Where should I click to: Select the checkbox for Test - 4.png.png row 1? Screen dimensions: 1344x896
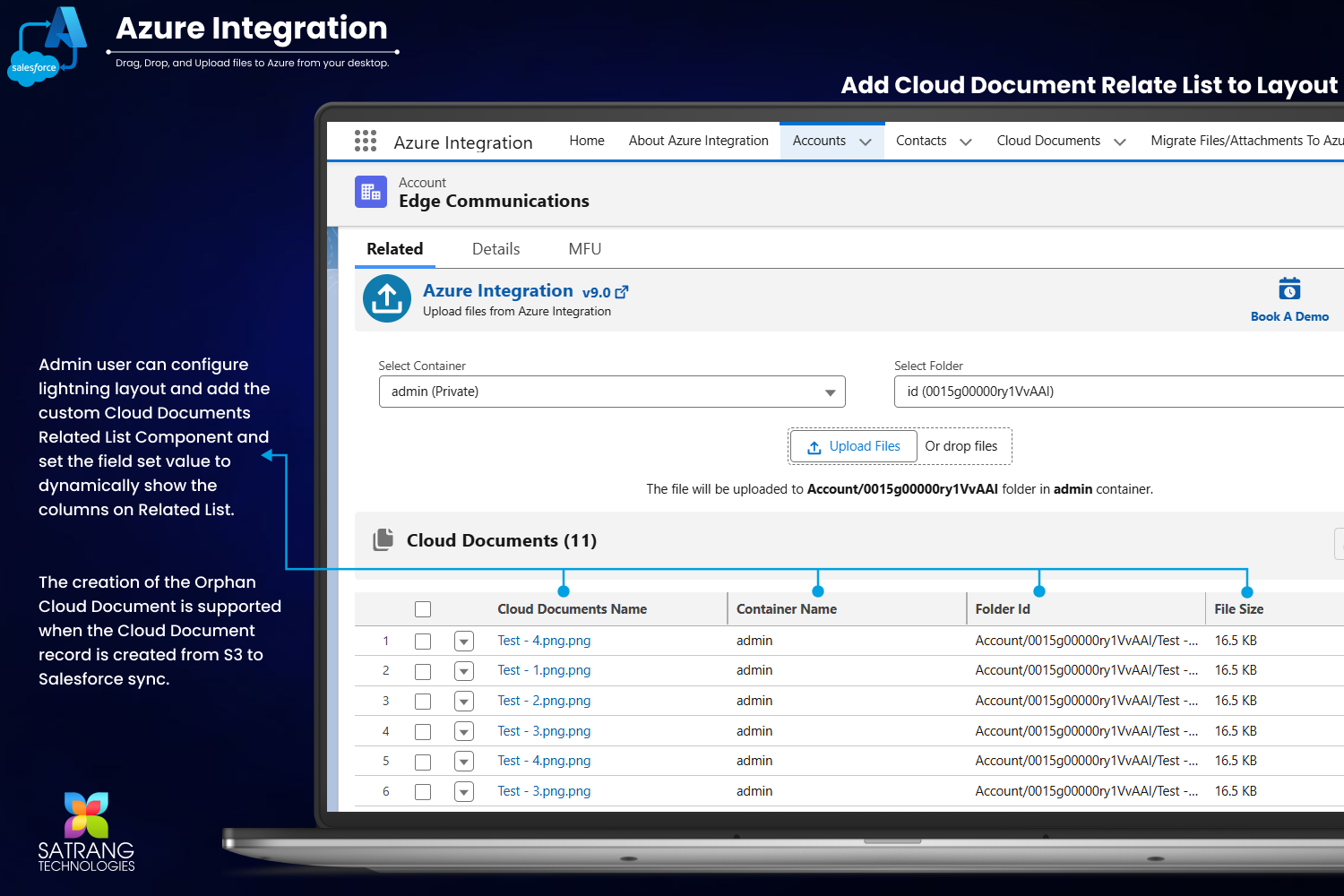tap(422, 641)
